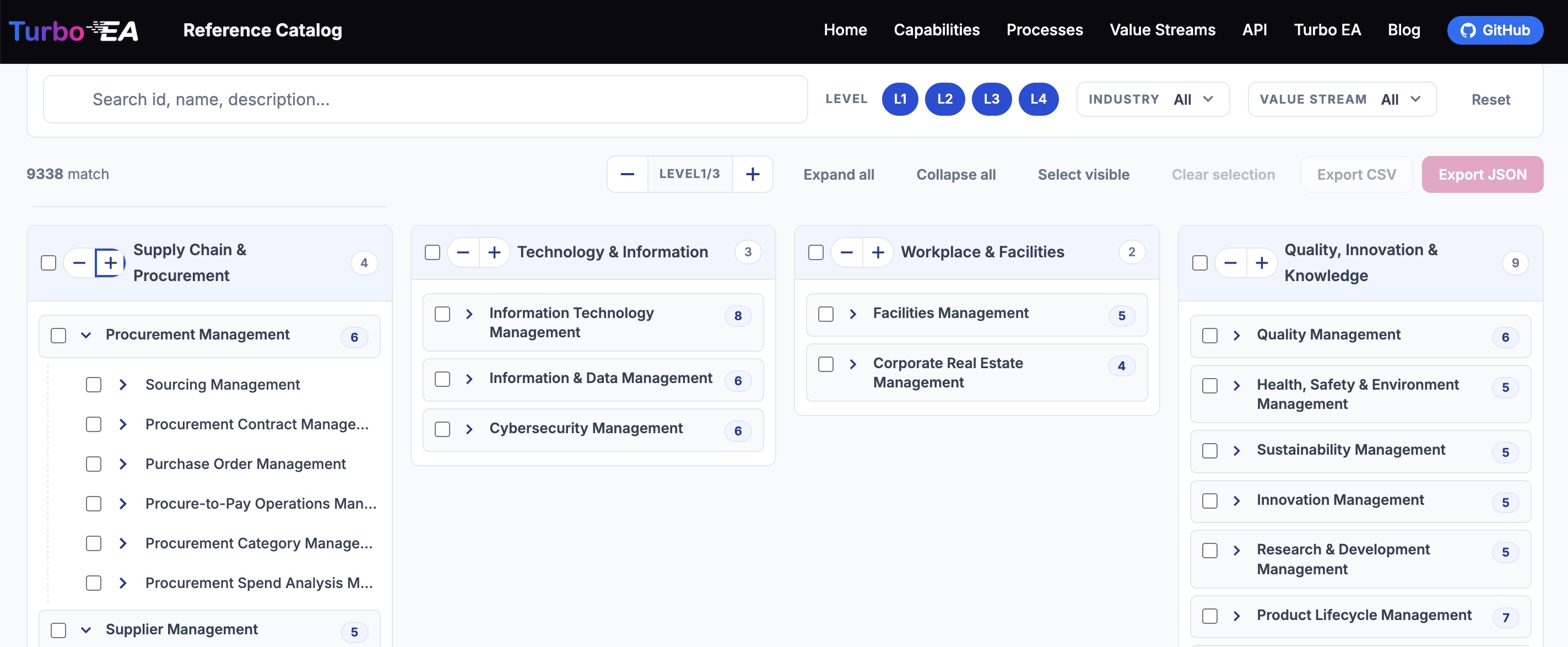The width and height of the screenshot is (1568, 647).
Task: Check the Innovation Management checkbox
Action: [x=1209, y=501]
